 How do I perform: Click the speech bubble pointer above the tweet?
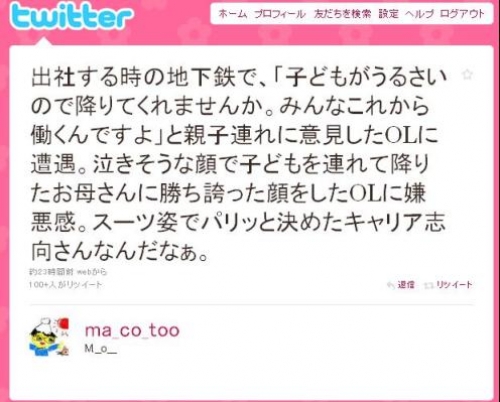[44, 42]
